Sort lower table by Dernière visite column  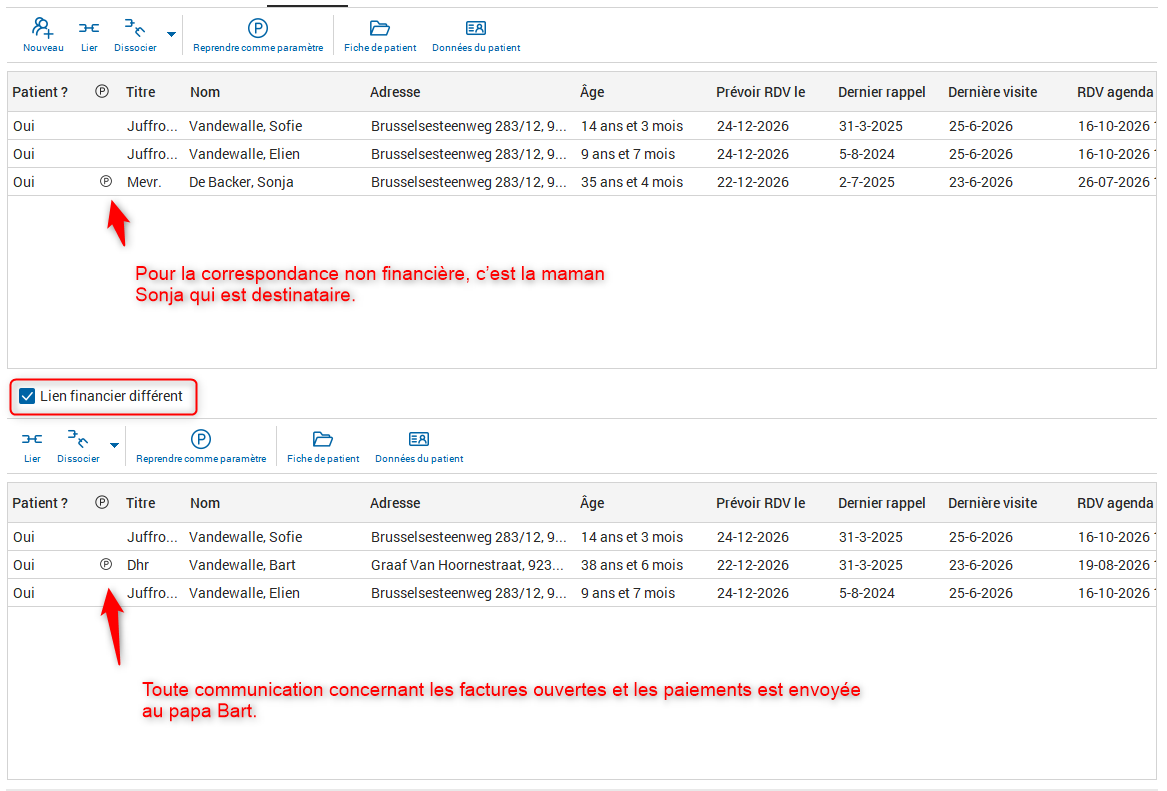tap(993, 503)
